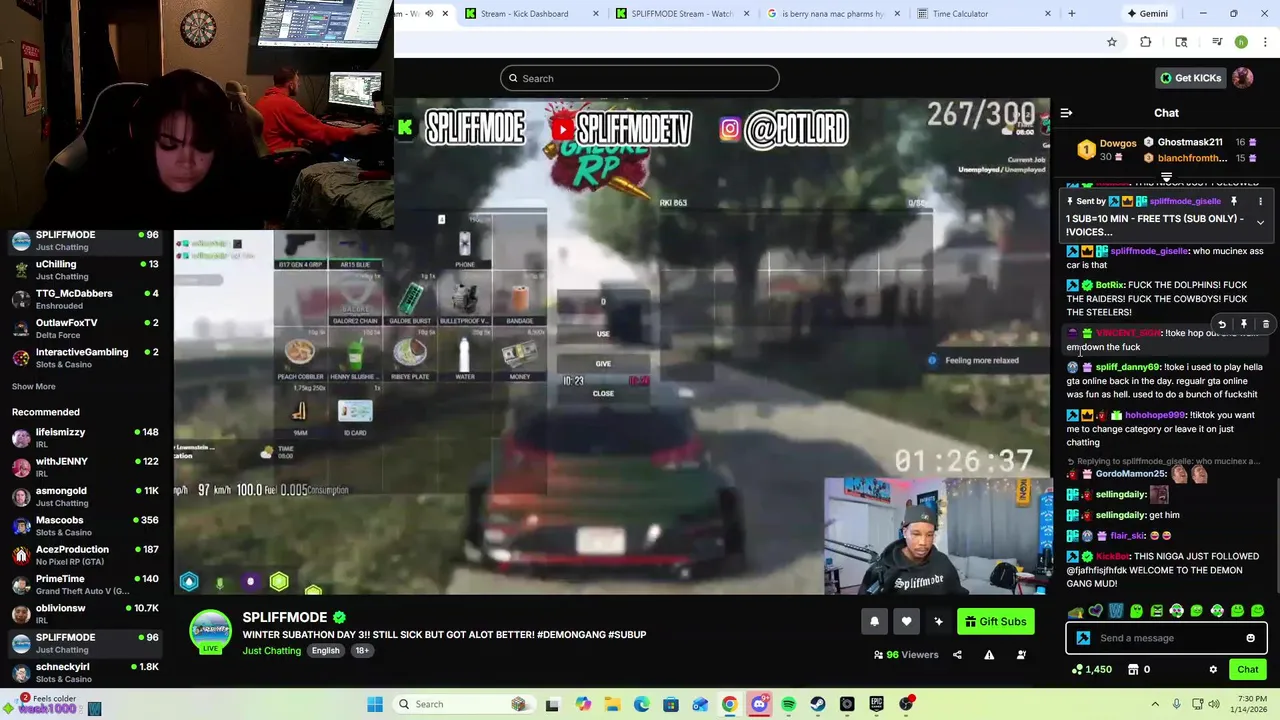This screenshot has height=720, width=1280.
Task: Expand the gift leaderboard handle
Action: tap(1166, 177)
